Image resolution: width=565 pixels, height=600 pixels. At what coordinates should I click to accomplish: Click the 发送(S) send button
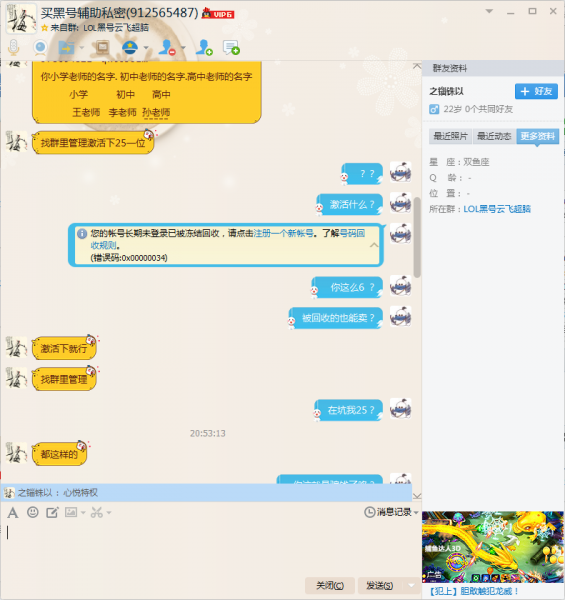(x=379, y=585)
